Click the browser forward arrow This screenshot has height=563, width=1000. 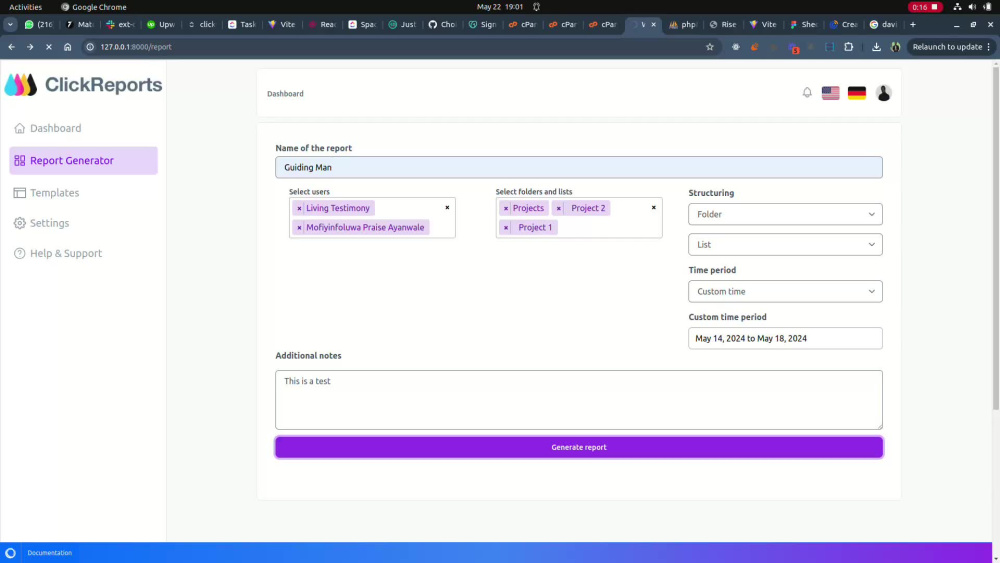(30, 47)
